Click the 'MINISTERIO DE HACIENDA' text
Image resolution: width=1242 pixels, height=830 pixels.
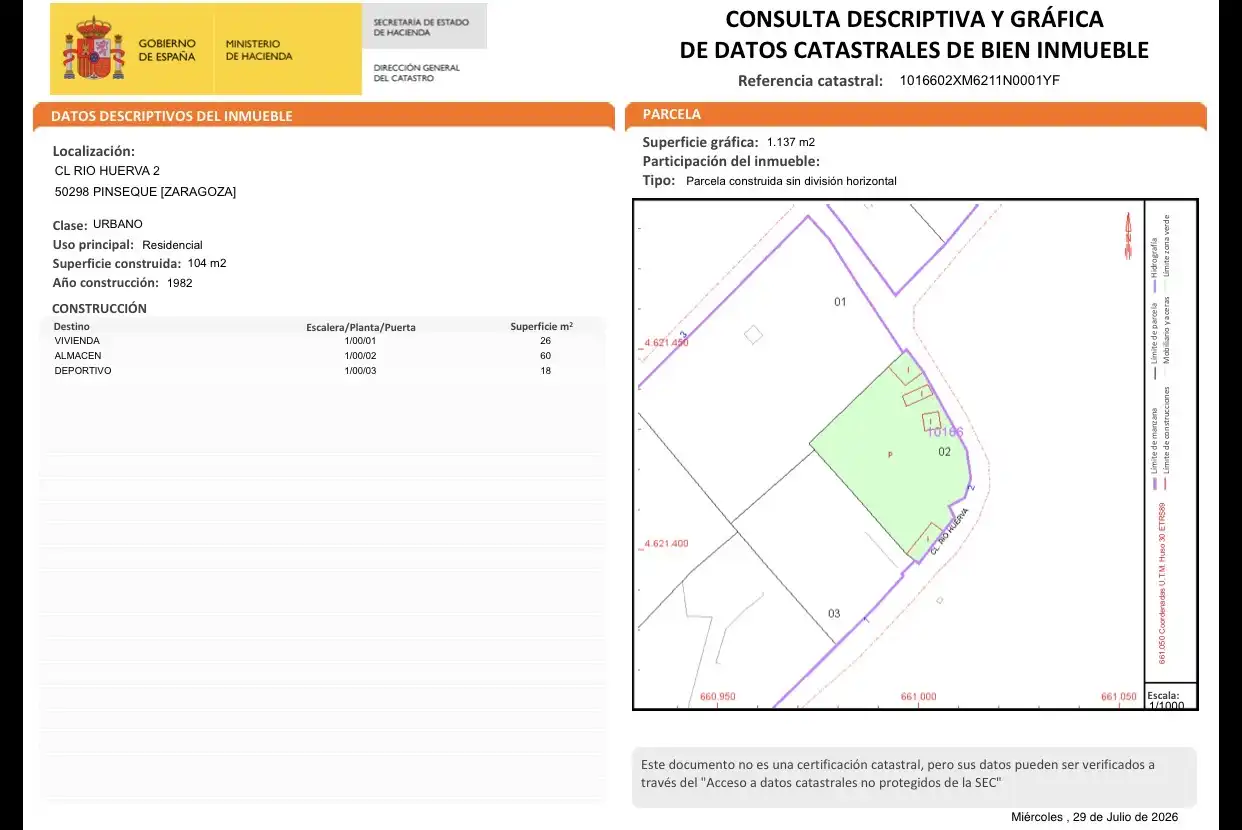[259, 50]
